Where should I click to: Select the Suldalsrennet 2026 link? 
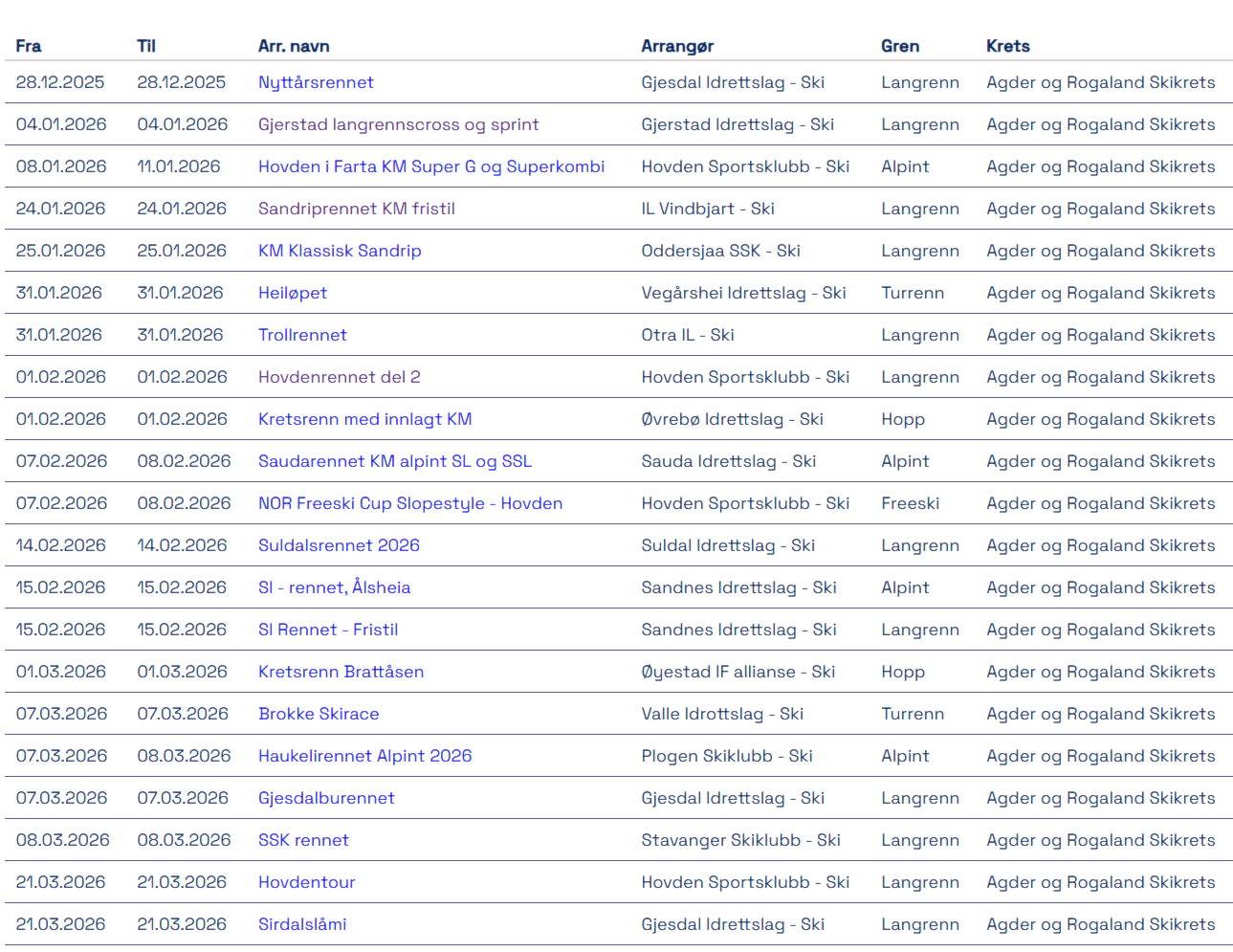click(339, 545)
